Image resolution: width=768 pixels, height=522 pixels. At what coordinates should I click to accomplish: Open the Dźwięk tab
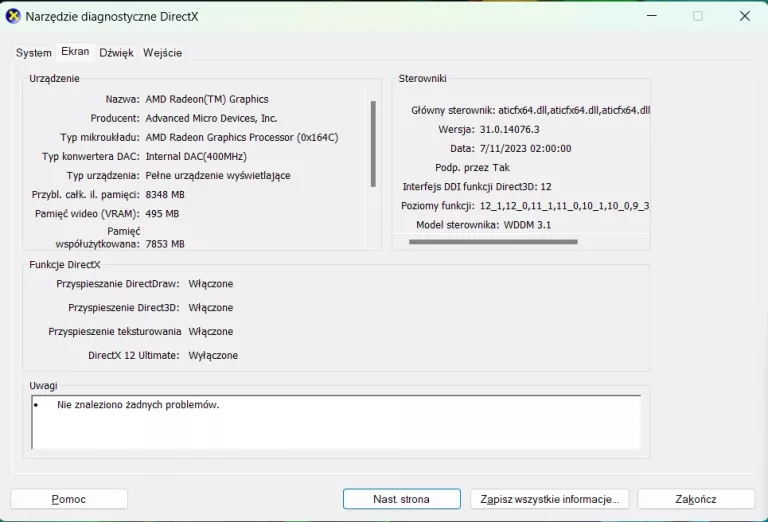coord(116,53)
